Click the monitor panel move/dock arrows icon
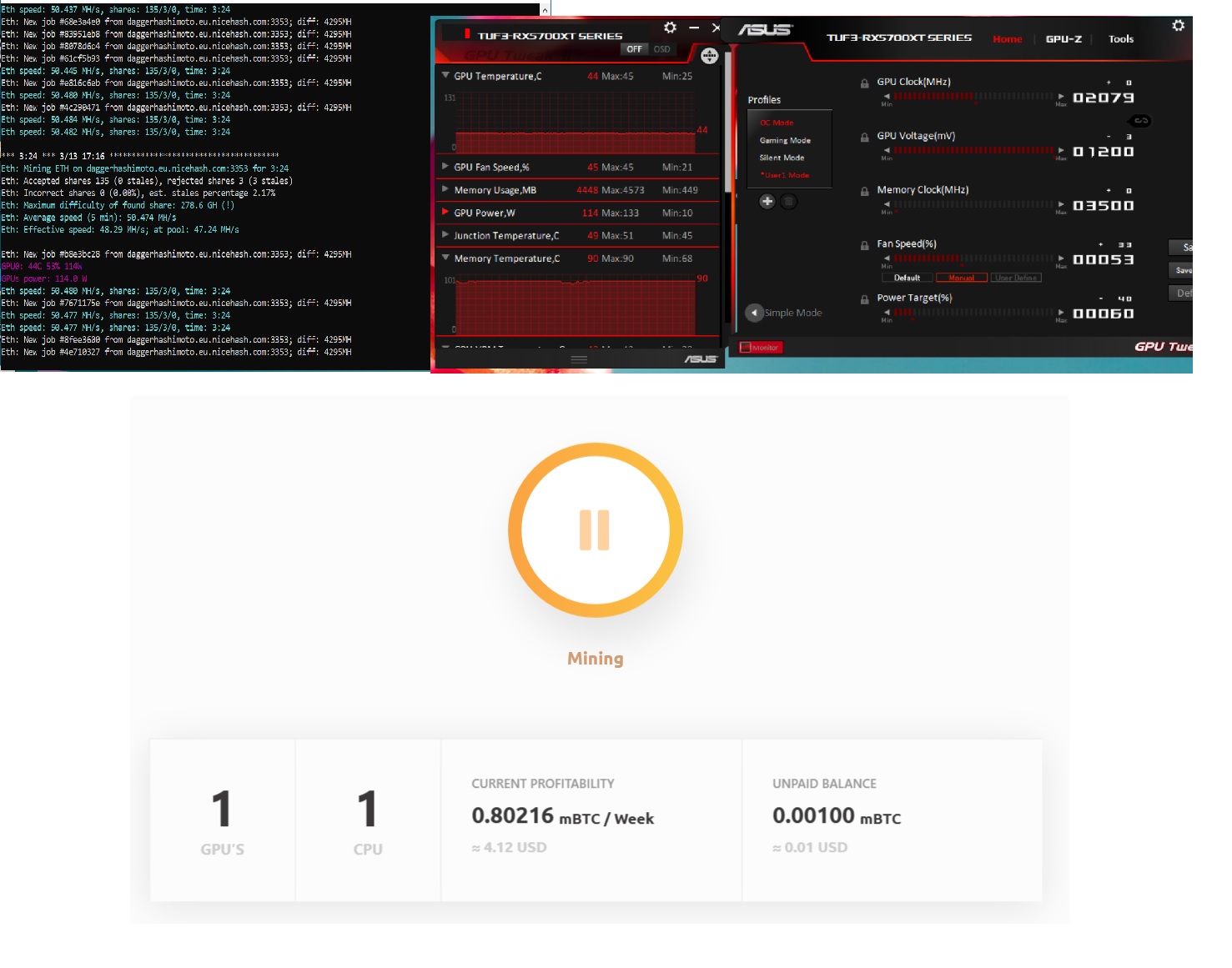This screenshot has height=968, width=1232. (x=709, y=56)
